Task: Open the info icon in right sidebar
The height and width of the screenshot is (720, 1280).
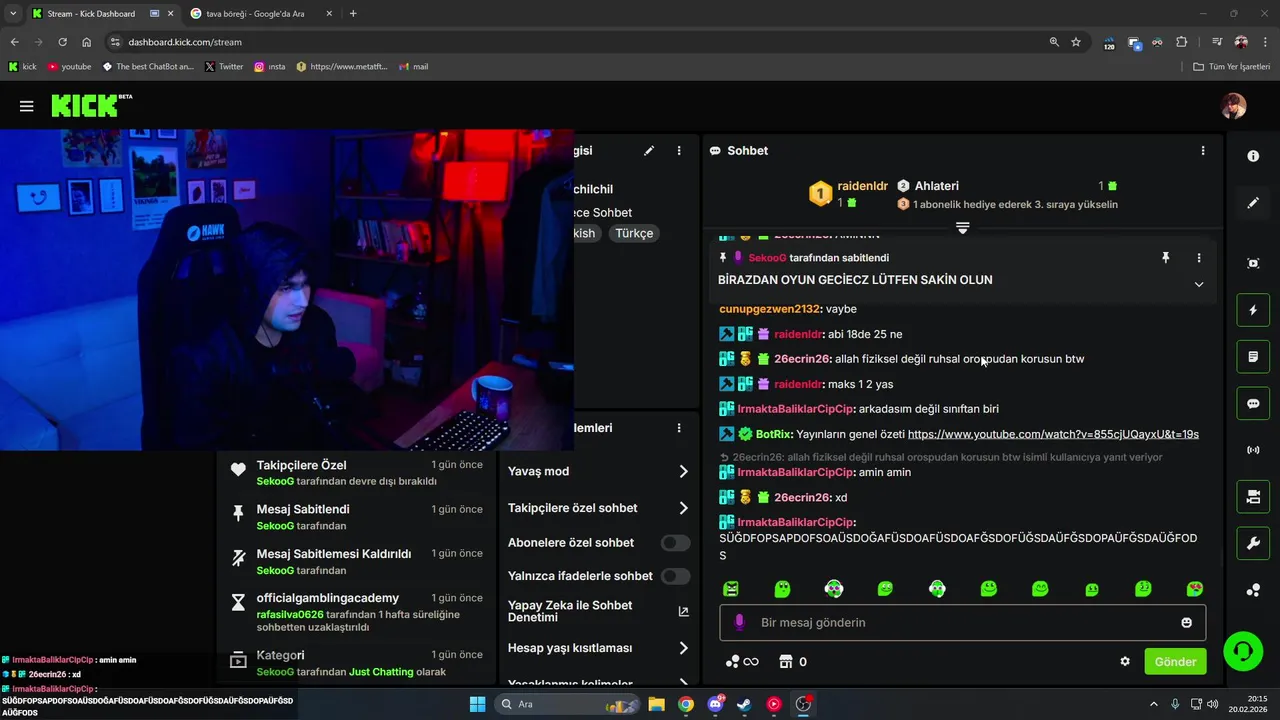Action: click(1253, 156)
